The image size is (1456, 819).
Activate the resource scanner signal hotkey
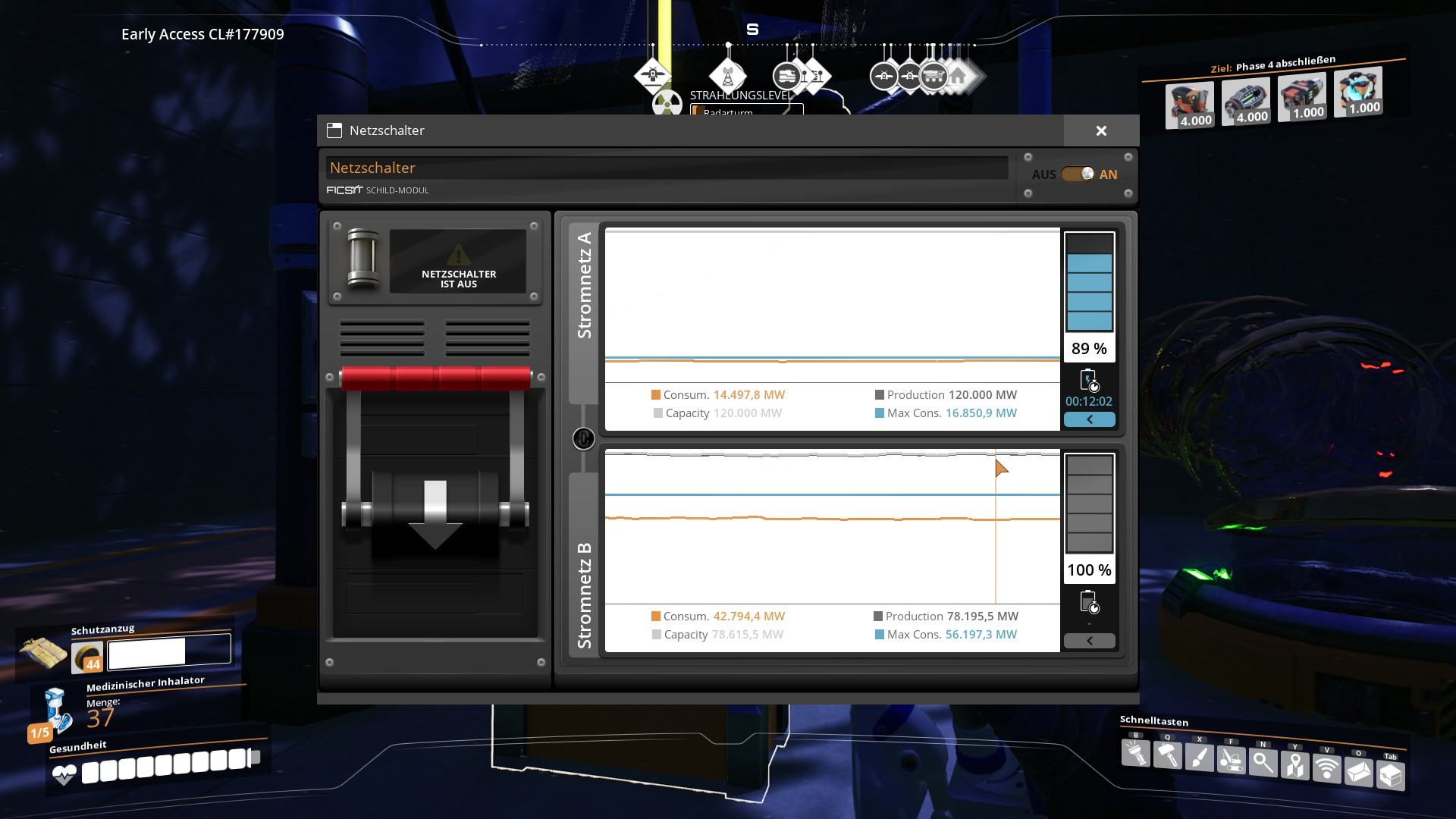pyautogui.click(x=1327, y=769)
